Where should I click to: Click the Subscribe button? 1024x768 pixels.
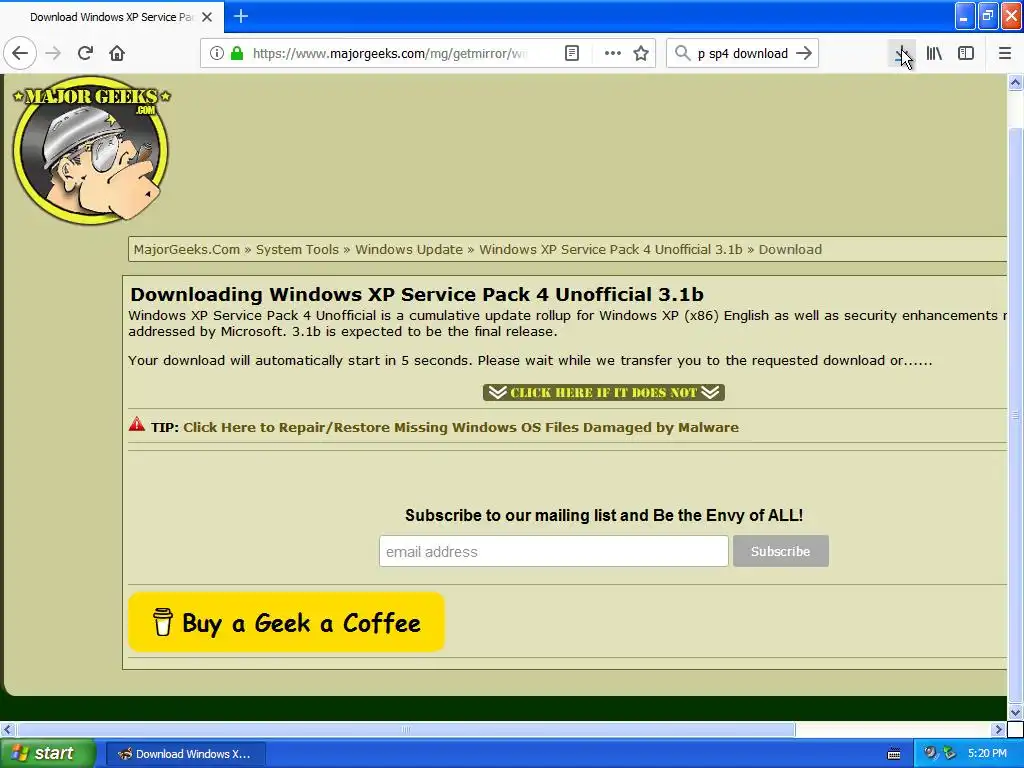780,551
